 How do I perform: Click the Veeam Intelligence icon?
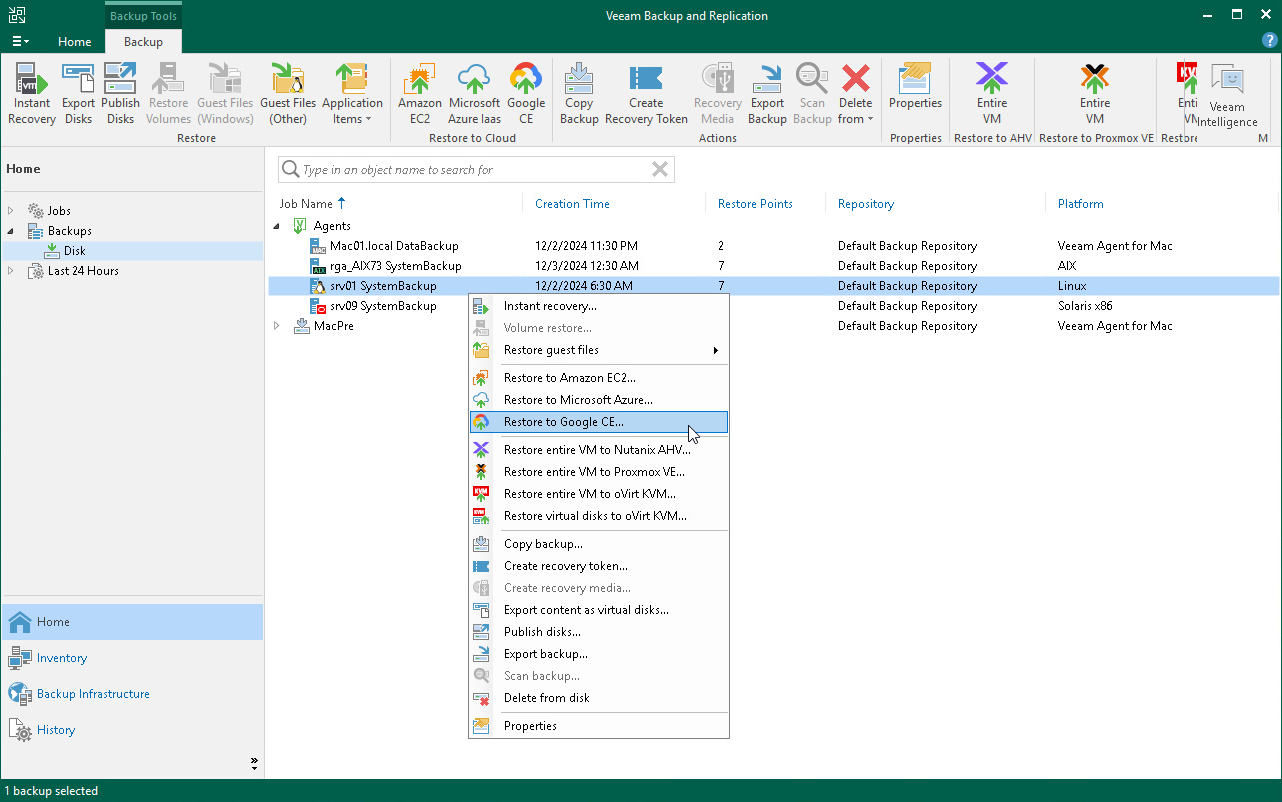[x=1227, y=95]
